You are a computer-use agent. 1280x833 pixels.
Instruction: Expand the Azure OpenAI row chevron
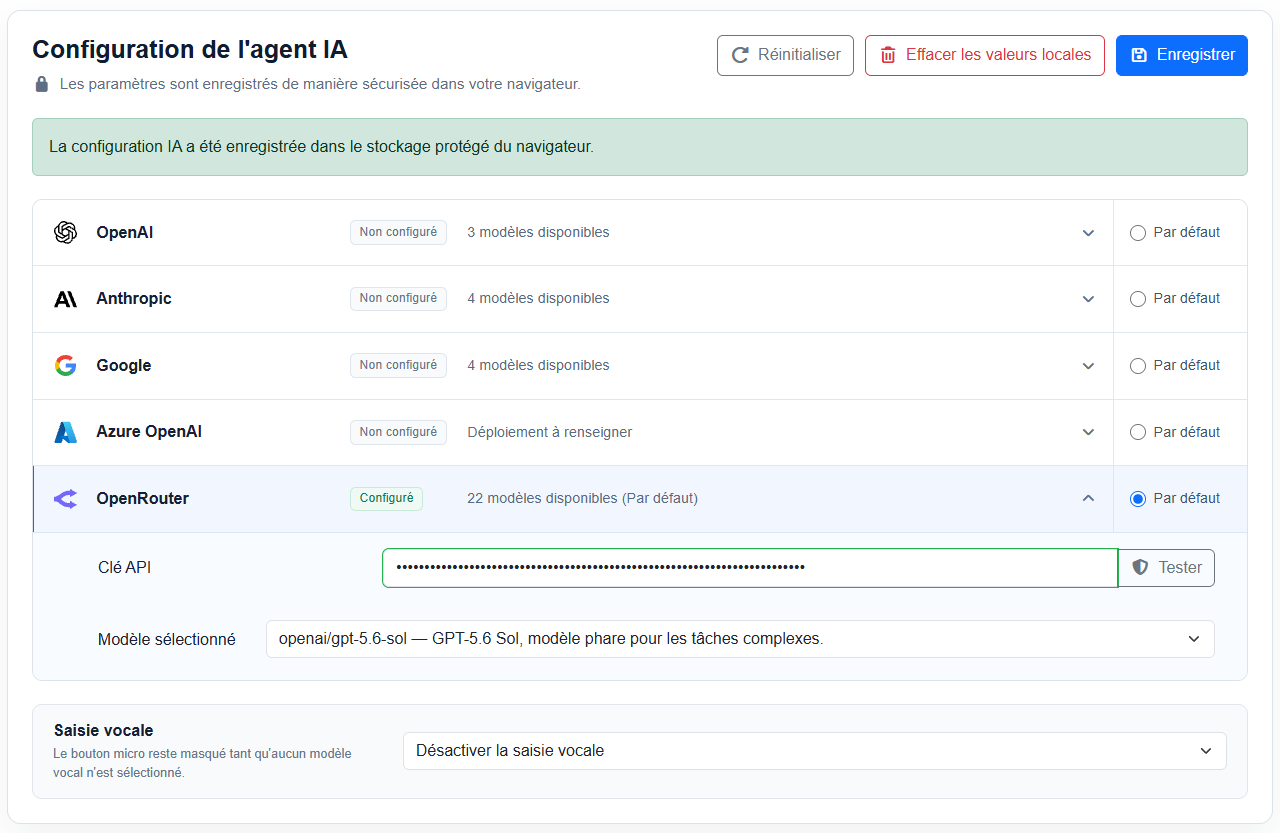(x=1088, y=433)
